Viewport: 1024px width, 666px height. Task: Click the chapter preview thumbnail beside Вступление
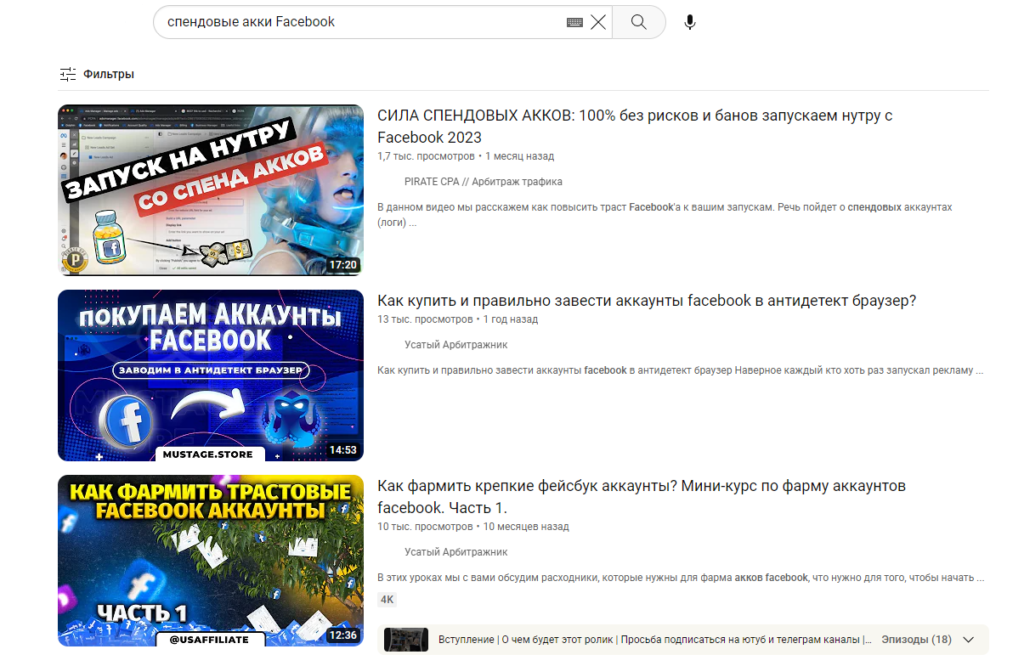tap(406, 640)
